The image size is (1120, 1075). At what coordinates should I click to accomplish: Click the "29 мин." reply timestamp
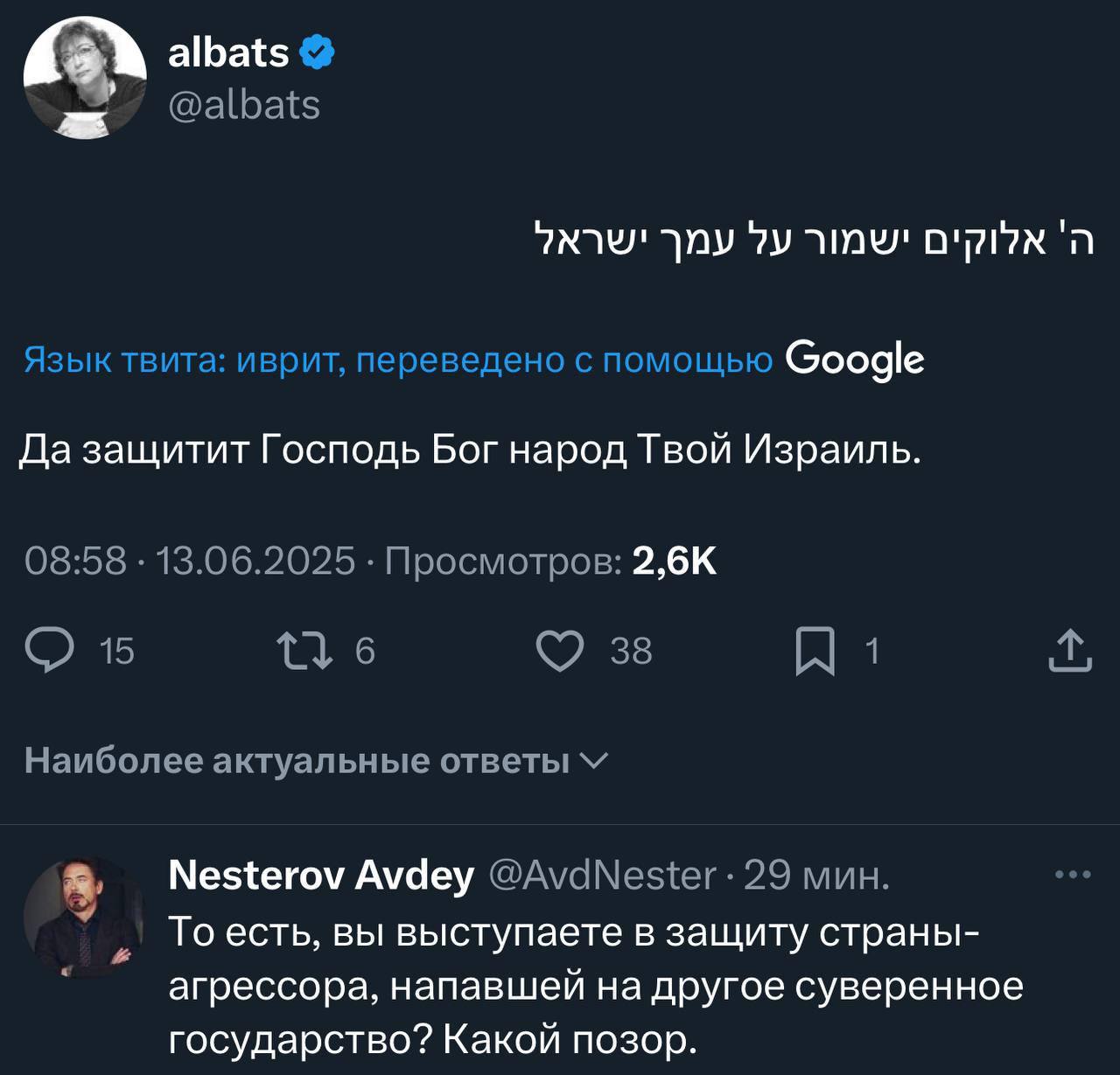click(x=817, y=874)
